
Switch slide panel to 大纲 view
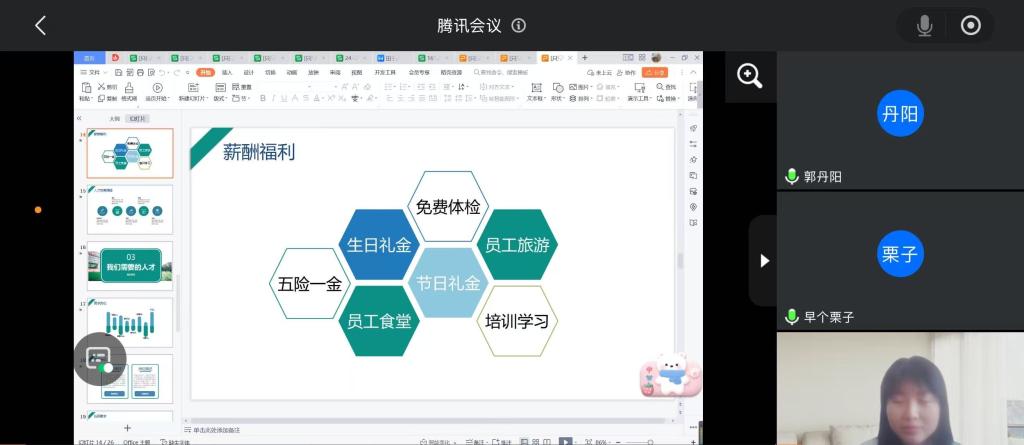pos(114,118)
